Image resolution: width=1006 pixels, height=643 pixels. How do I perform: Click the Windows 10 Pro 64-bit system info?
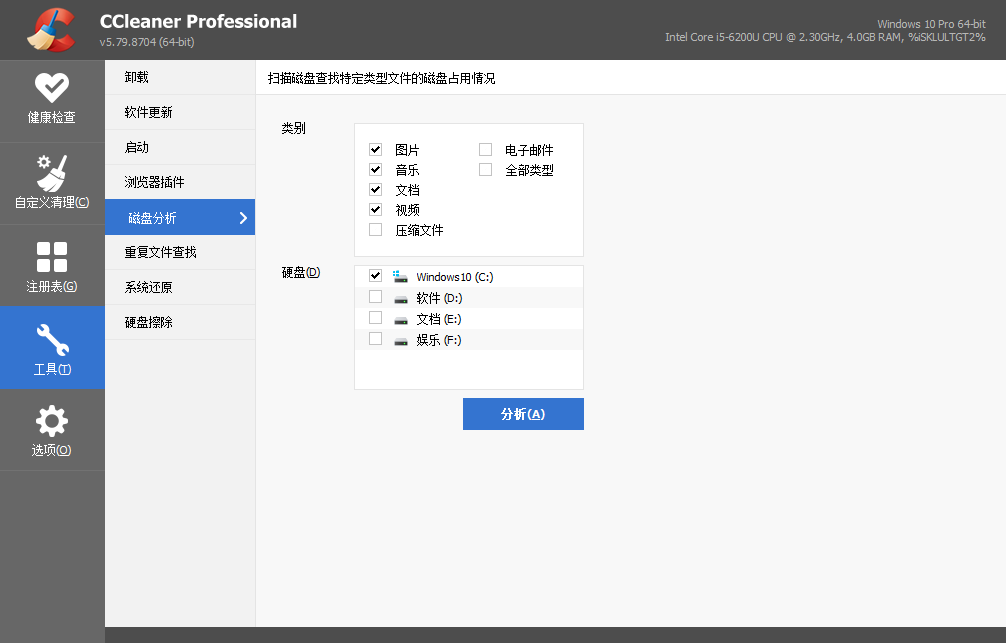[932, 24]
